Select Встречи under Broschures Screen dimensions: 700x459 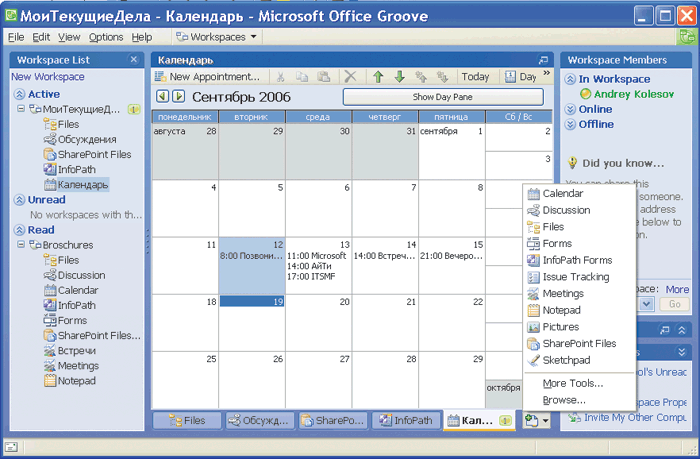[70, 351]
